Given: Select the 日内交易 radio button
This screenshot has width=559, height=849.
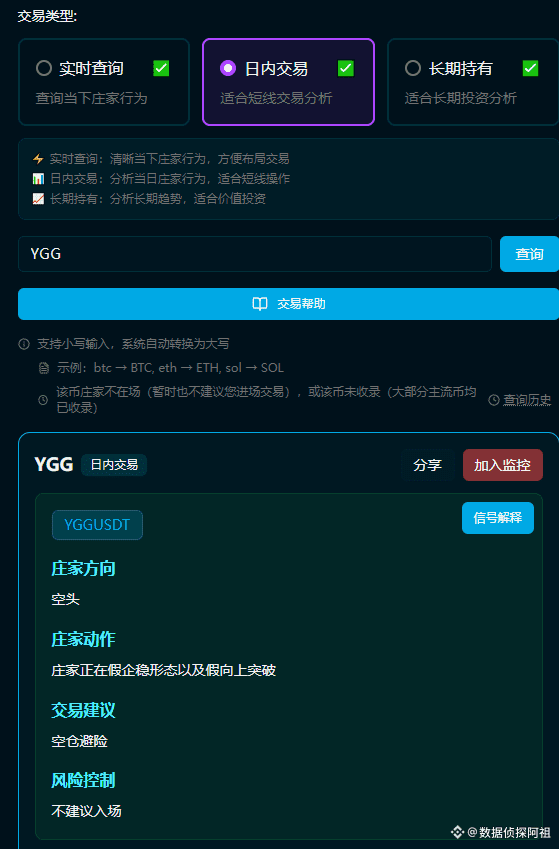Looking at the screenshot, I should pyautogui.click(x=228, y=68).
